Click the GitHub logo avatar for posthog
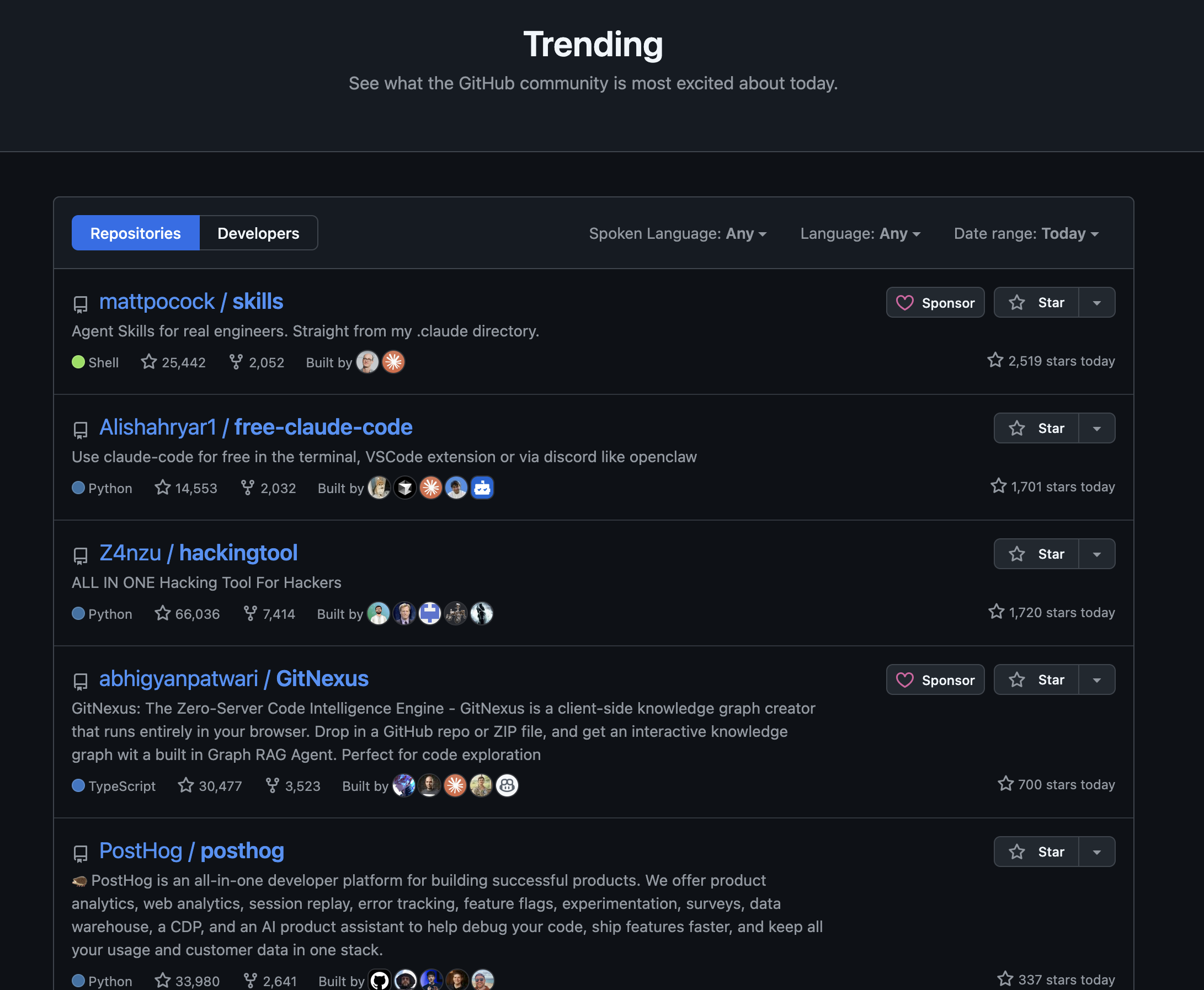This screenshot has height=990, width=1204. tap(380, 980)
